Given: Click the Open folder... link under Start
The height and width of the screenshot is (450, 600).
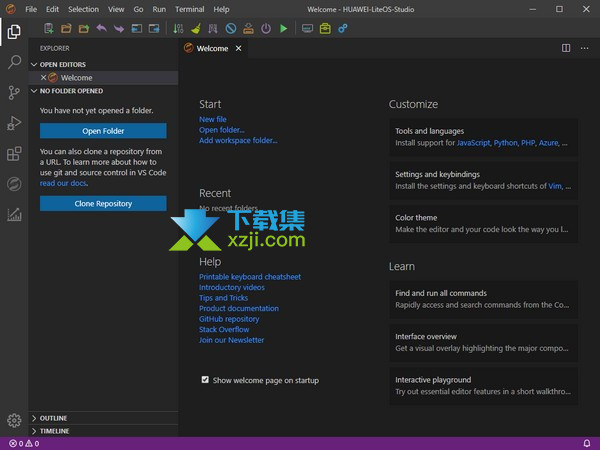Looking at the screenshot, I should tap(222, 130).
